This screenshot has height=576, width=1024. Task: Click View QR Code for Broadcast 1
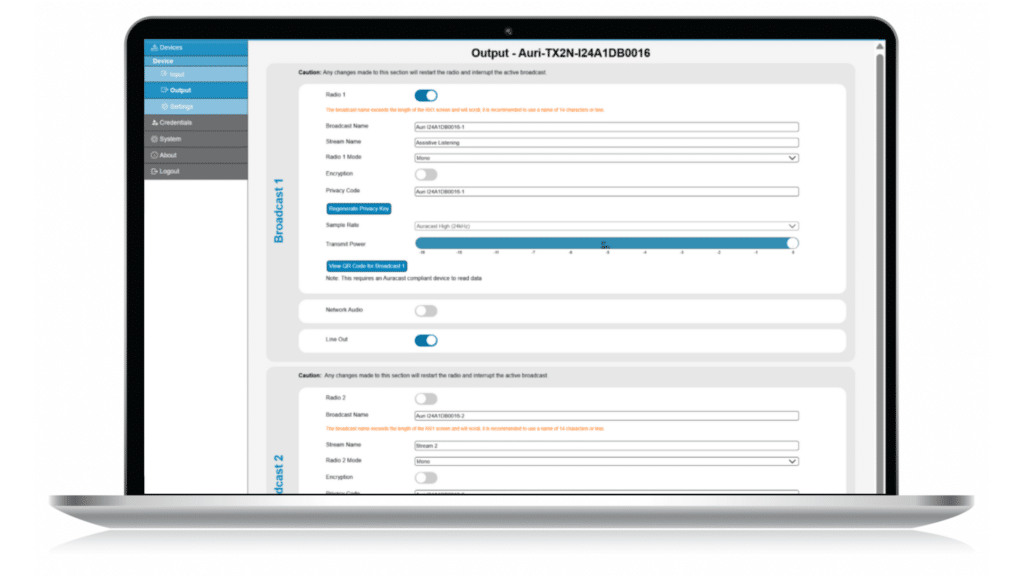367,266
